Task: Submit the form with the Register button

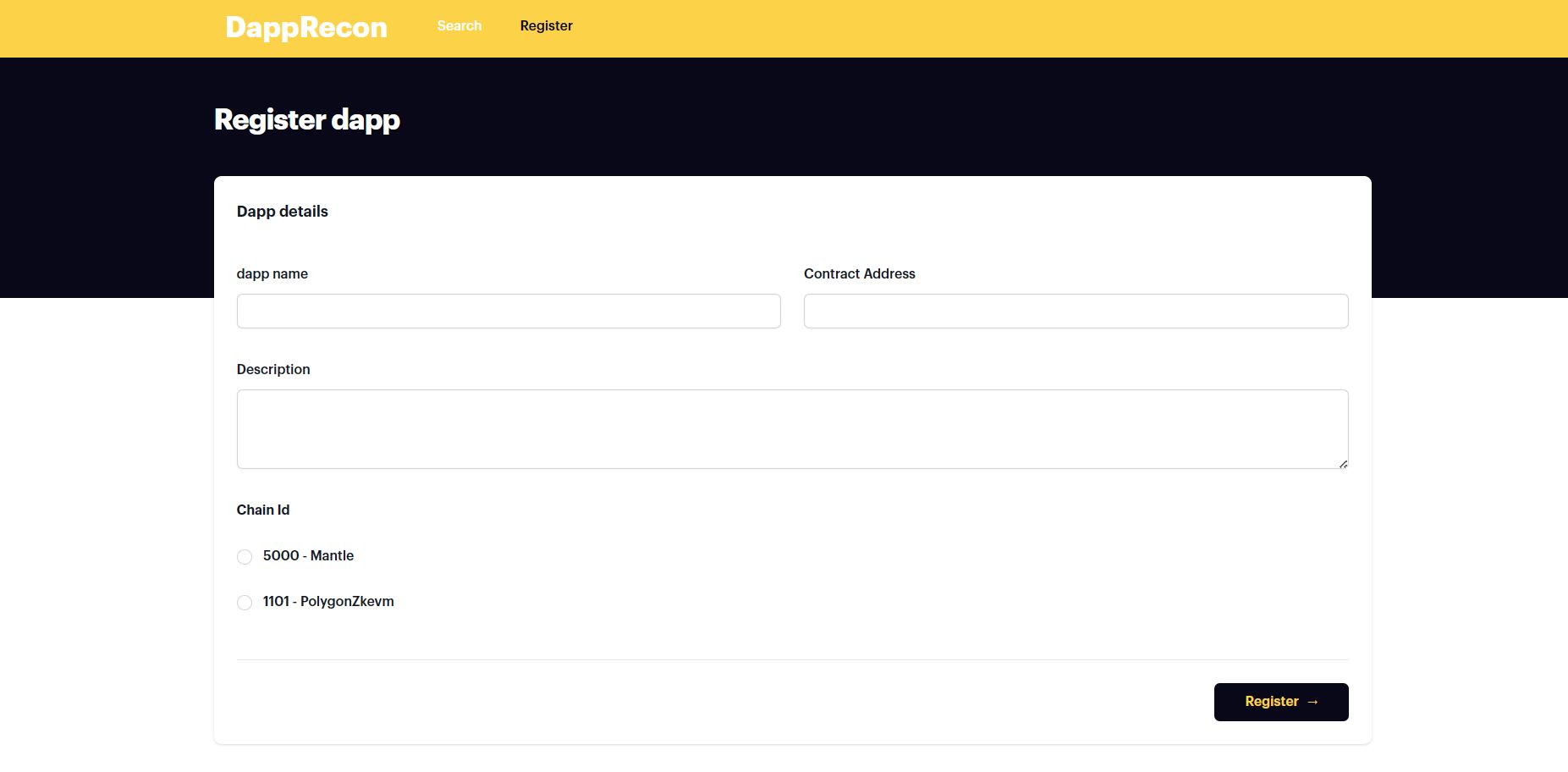Action: click(x=1281, y=702)
